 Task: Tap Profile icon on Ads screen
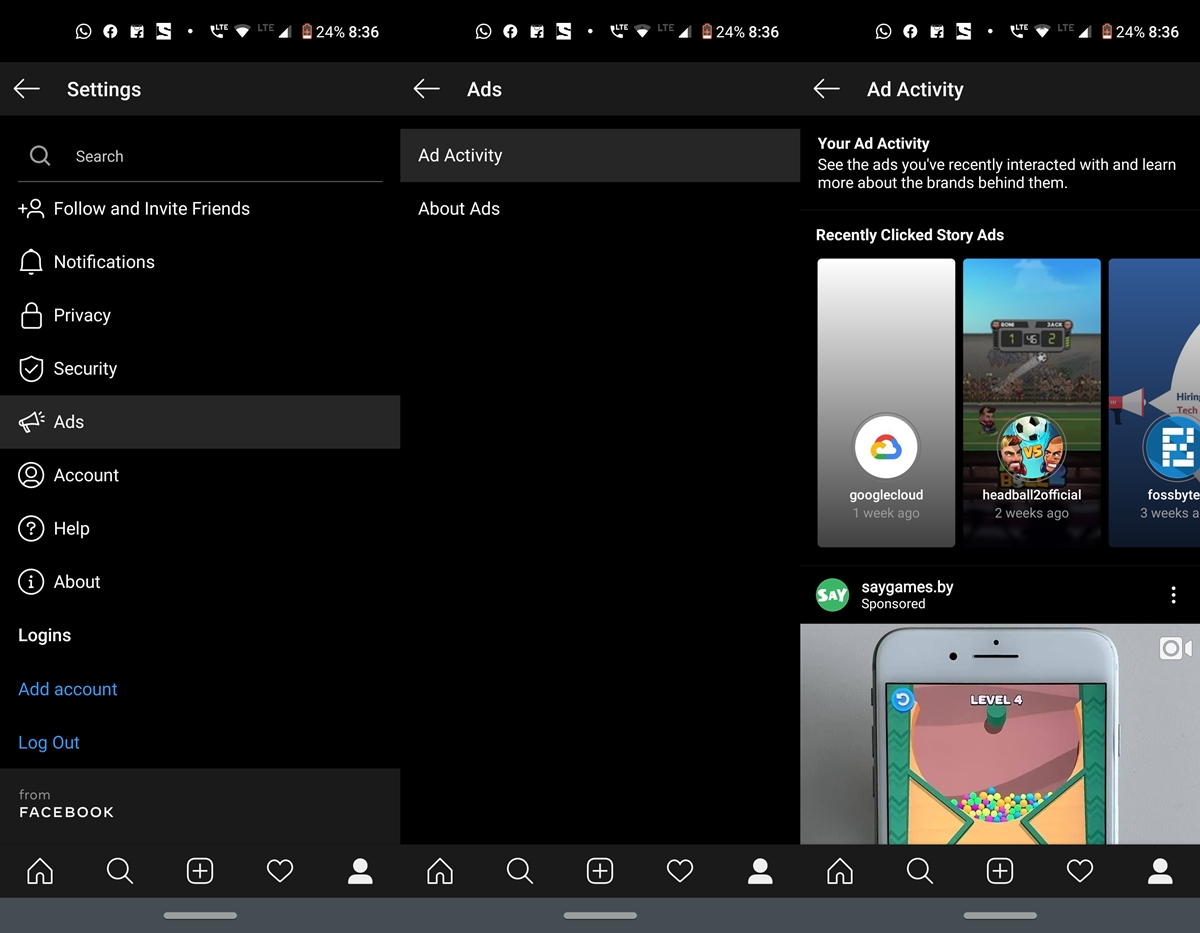[x=760, y=871]
